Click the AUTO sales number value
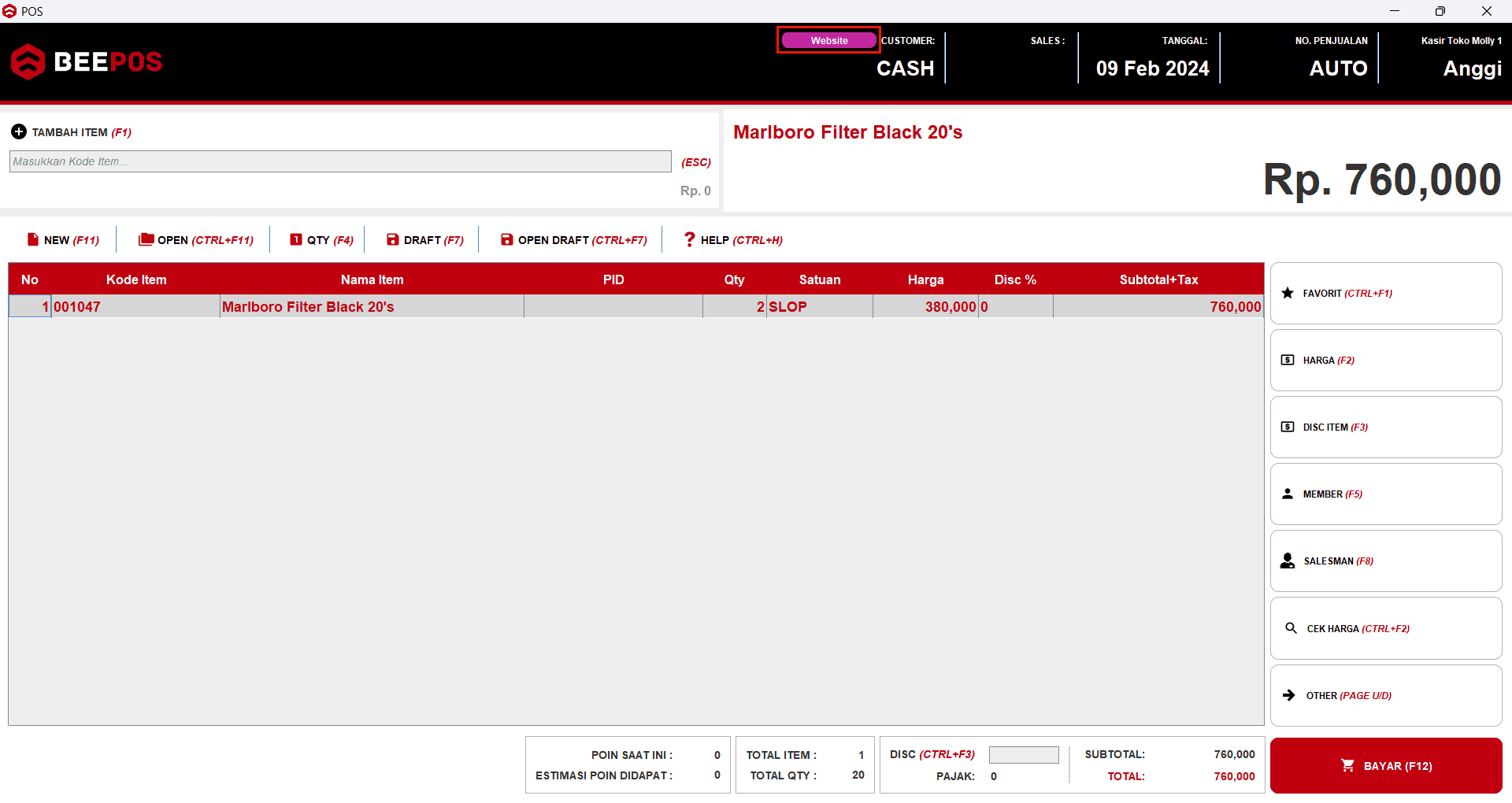This screenshot has height=803, width=1512. 1339,68
